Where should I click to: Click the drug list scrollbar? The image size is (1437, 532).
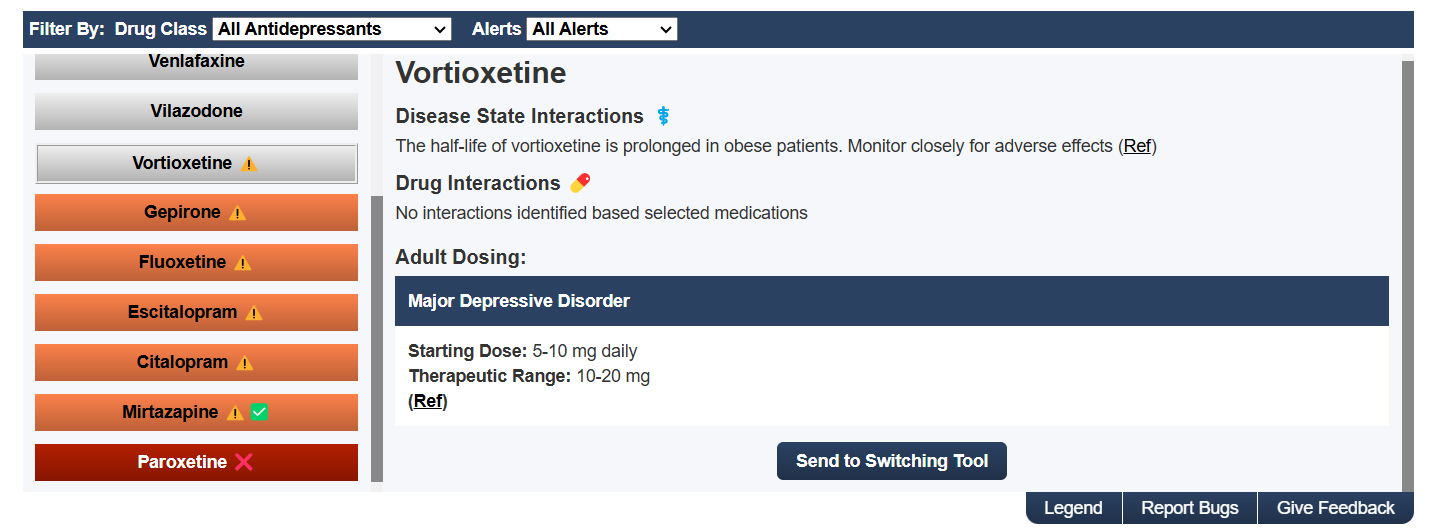377,338
